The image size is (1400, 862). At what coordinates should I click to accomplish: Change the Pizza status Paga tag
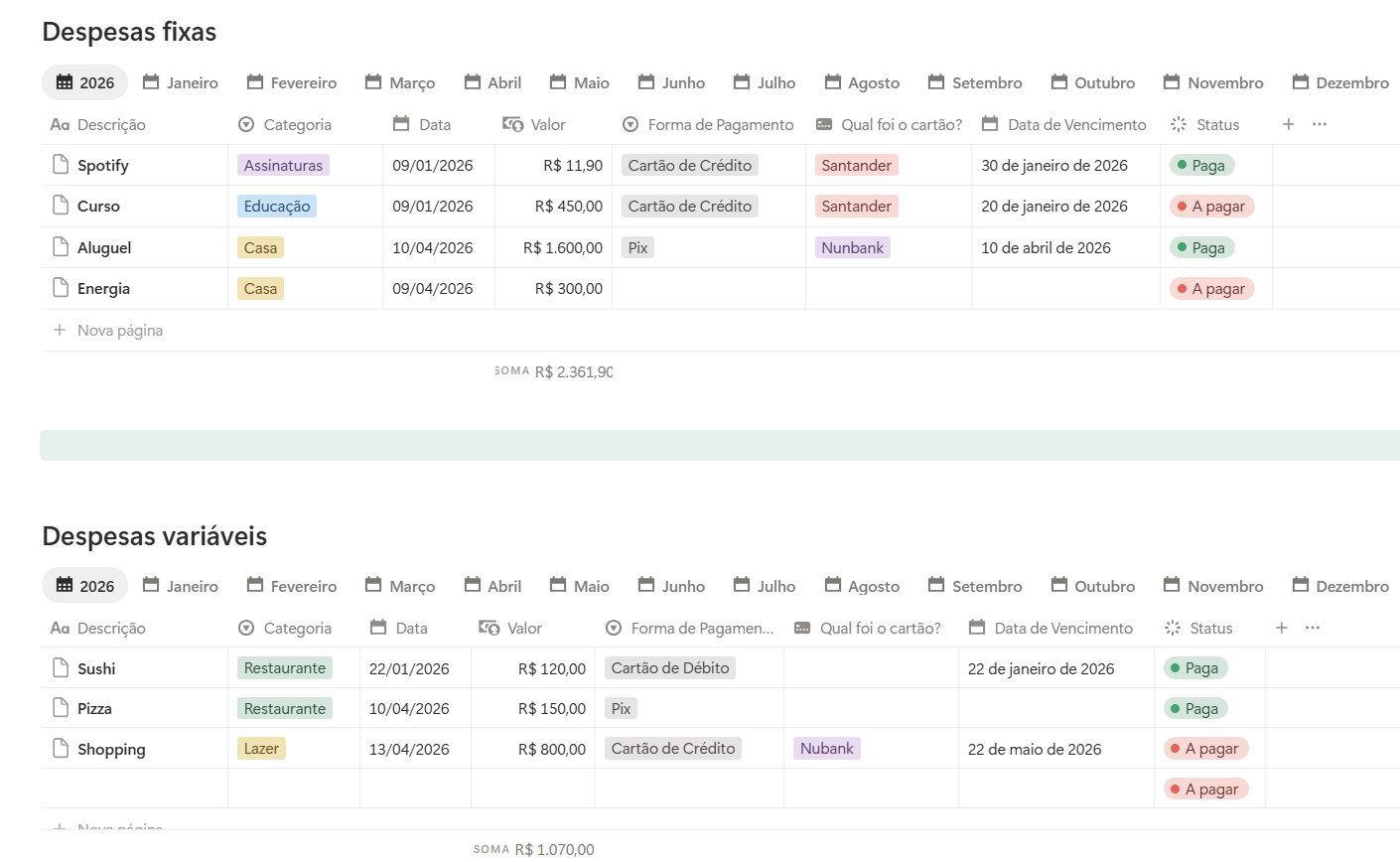[1195, 709]
